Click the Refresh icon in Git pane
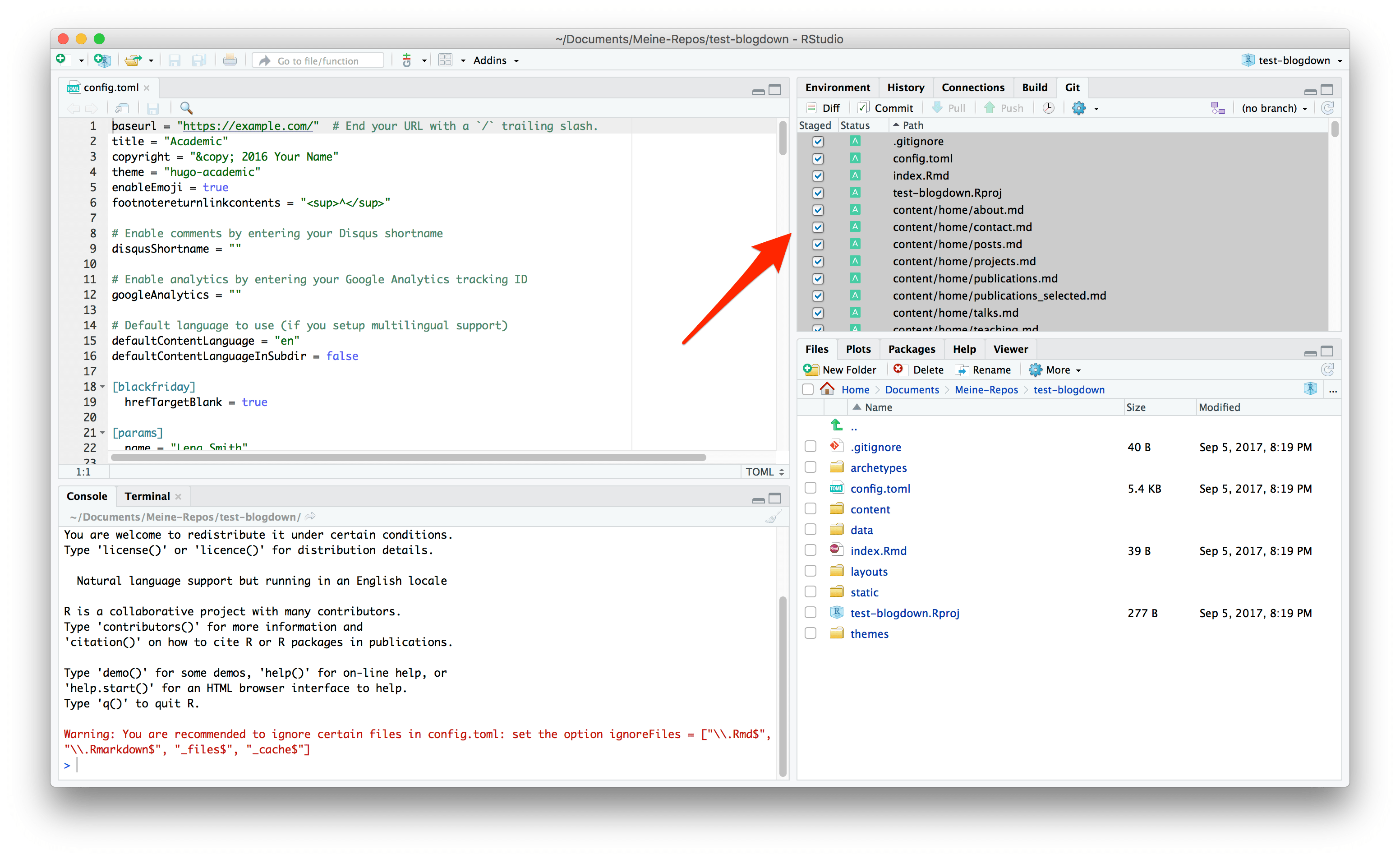1400x859 pixels. click(x=1327, y=108)
